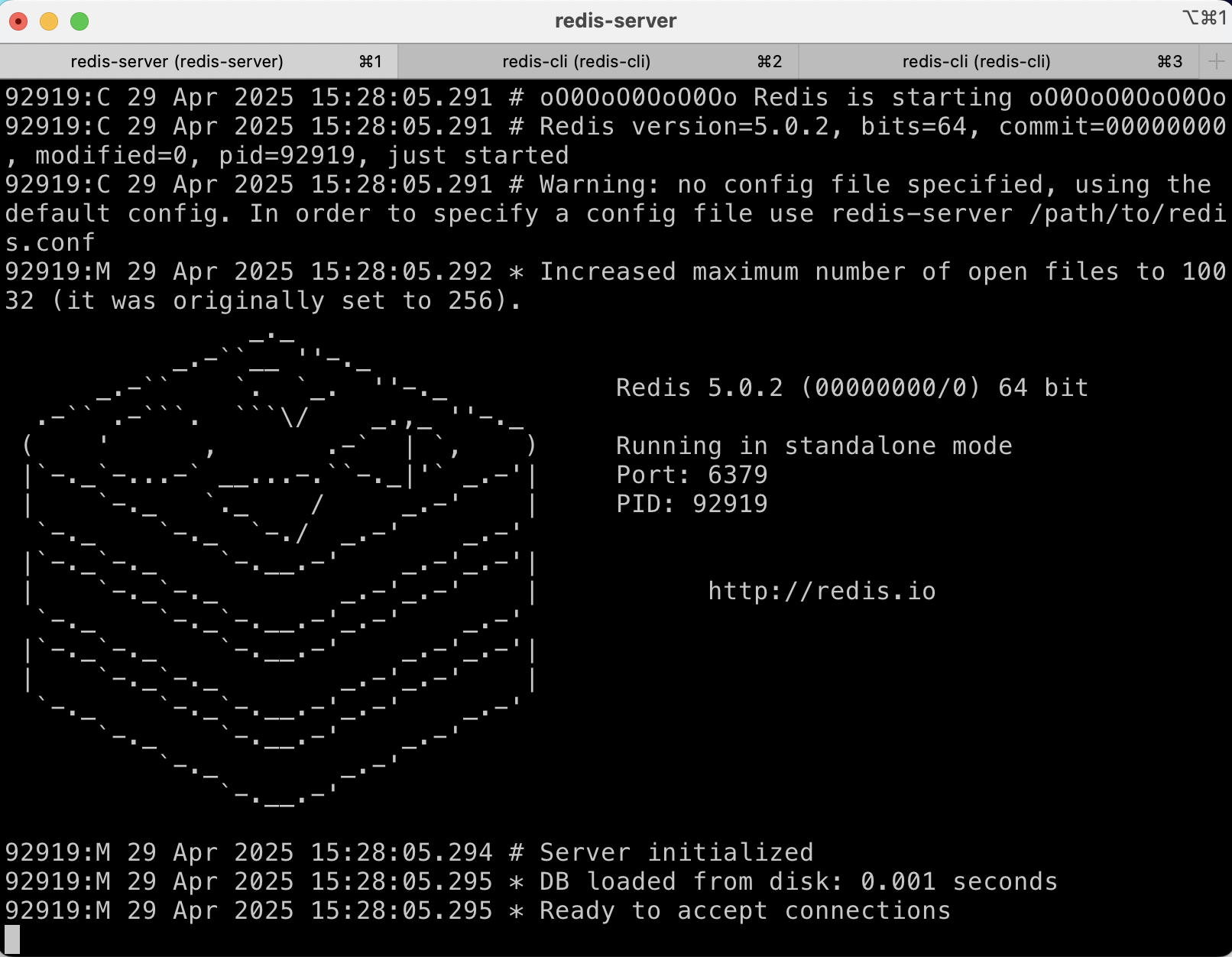Viewport: 1232px width, 957px height.
Task: Click 'modified=0, pid=92919, just started' line
Action: click(287, 155)
